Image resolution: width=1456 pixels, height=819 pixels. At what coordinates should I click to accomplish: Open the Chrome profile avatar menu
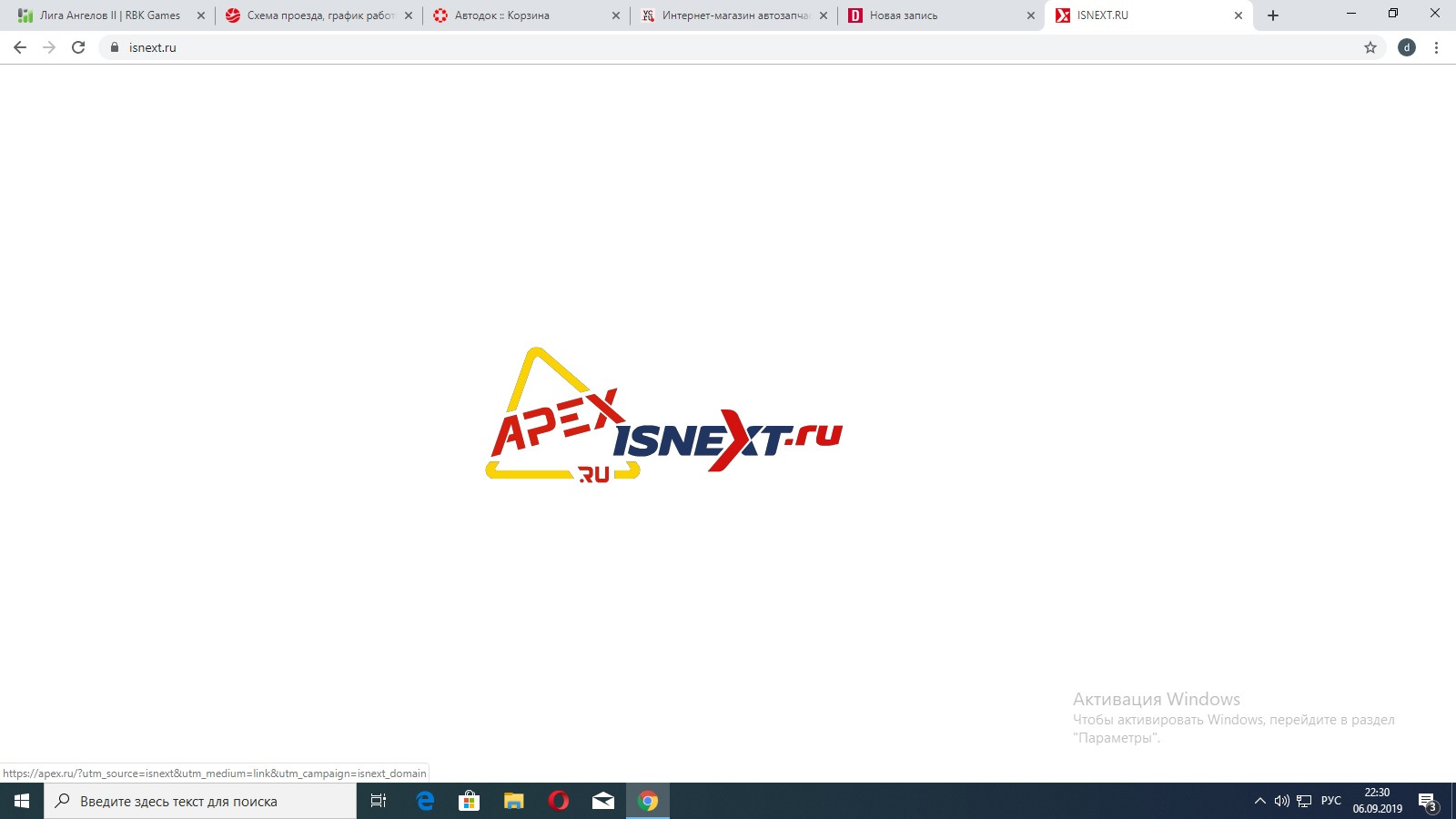pos(1407,47)
